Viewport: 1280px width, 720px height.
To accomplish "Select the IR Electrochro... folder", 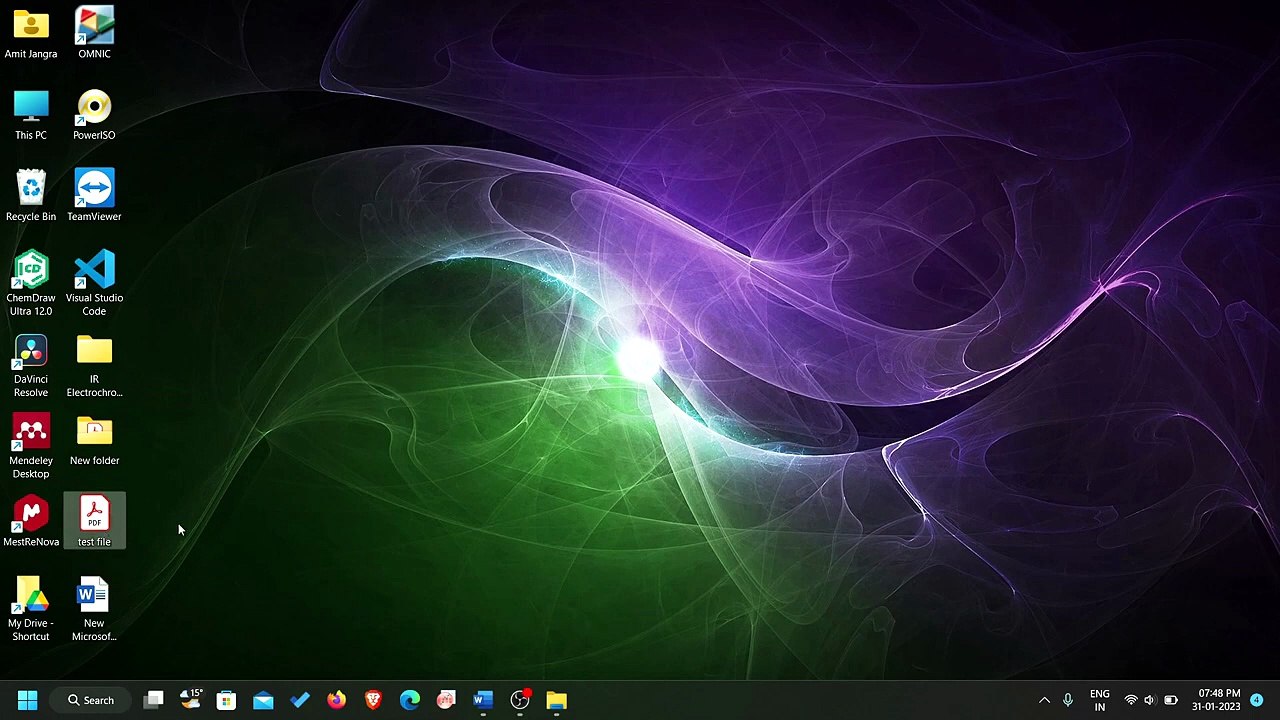I will [94, 366].
